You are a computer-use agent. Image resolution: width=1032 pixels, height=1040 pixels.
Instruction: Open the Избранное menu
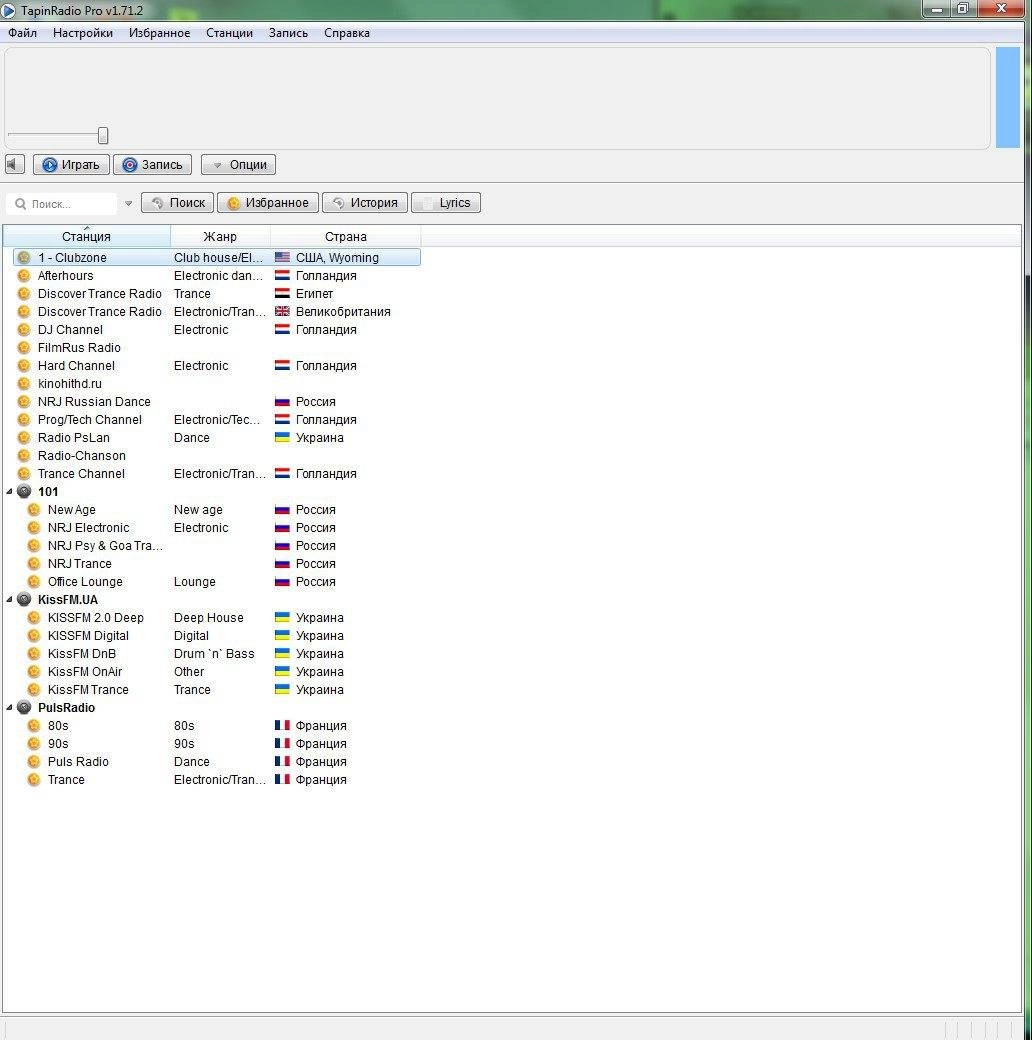click(x=159, y=32)
